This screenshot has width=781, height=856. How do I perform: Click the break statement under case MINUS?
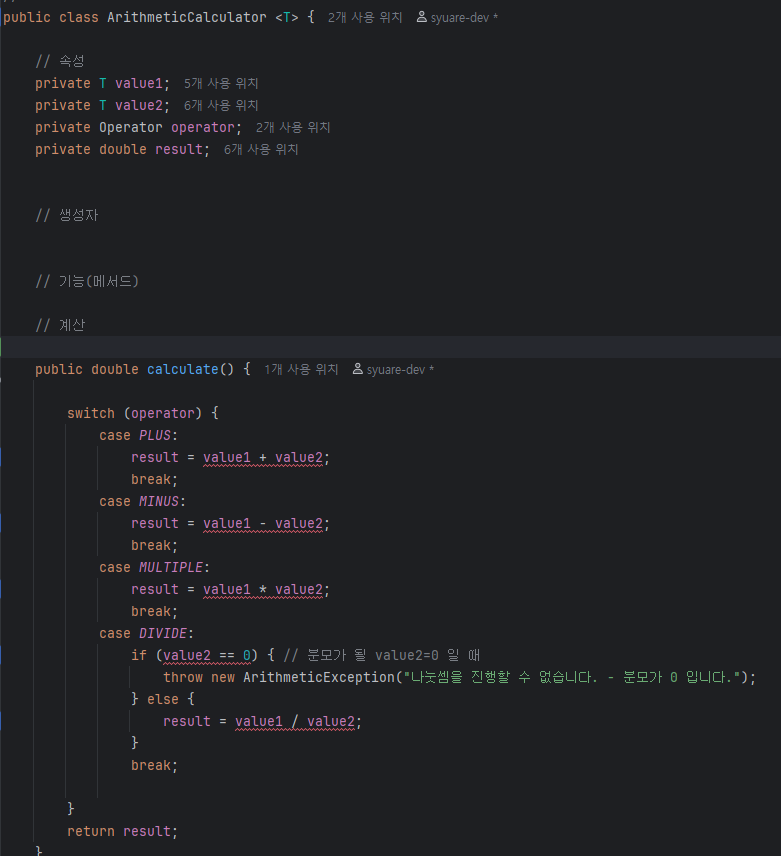(x=154, y=545)
